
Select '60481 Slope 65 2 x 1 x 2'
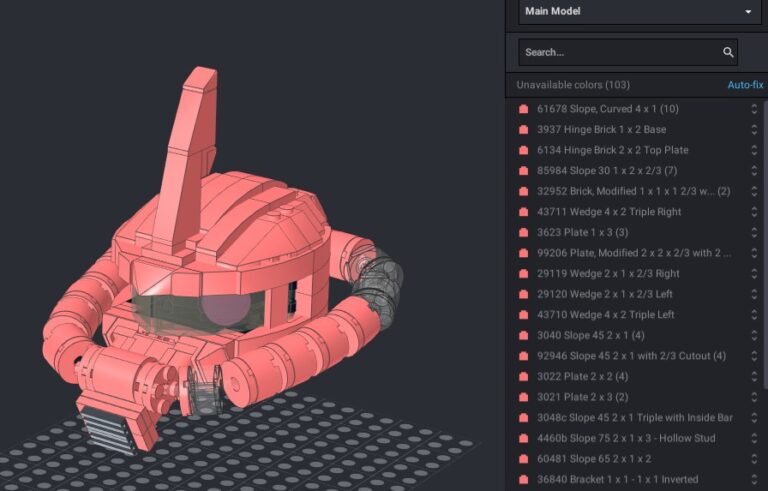[x=594, y=459]
